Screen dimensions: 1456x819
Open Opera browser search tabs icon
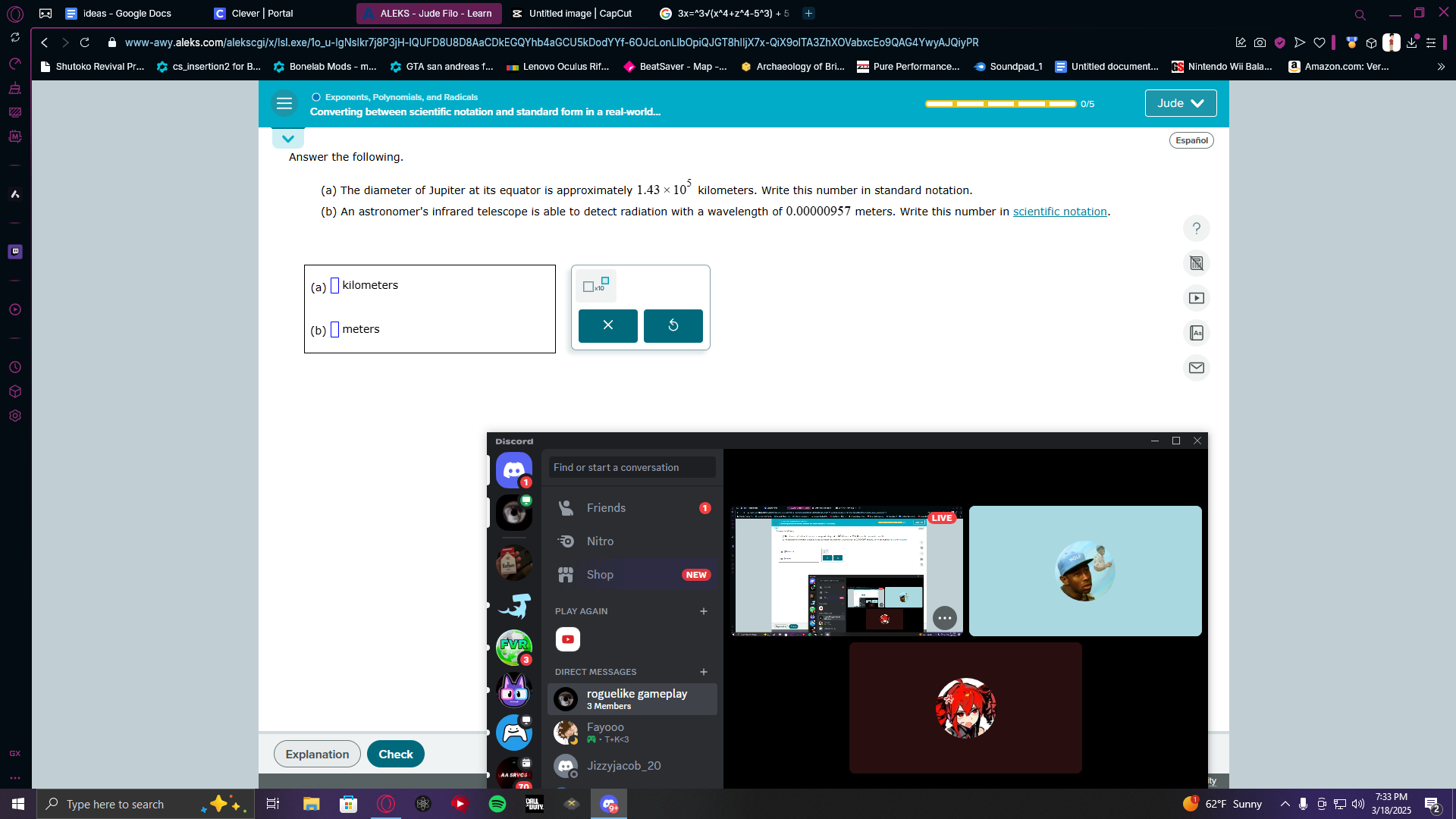pos(1360,14)
